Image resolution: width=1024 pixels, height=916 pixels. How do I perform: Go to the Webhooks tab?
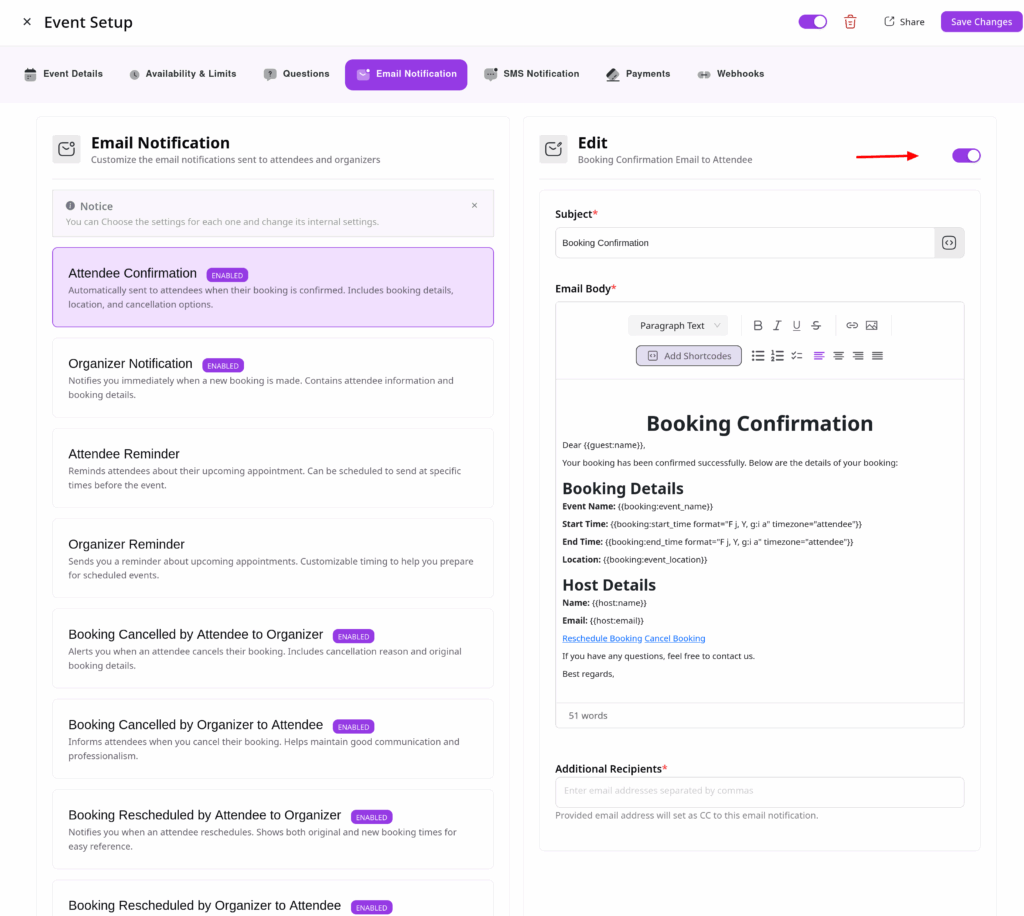(730, 74)
